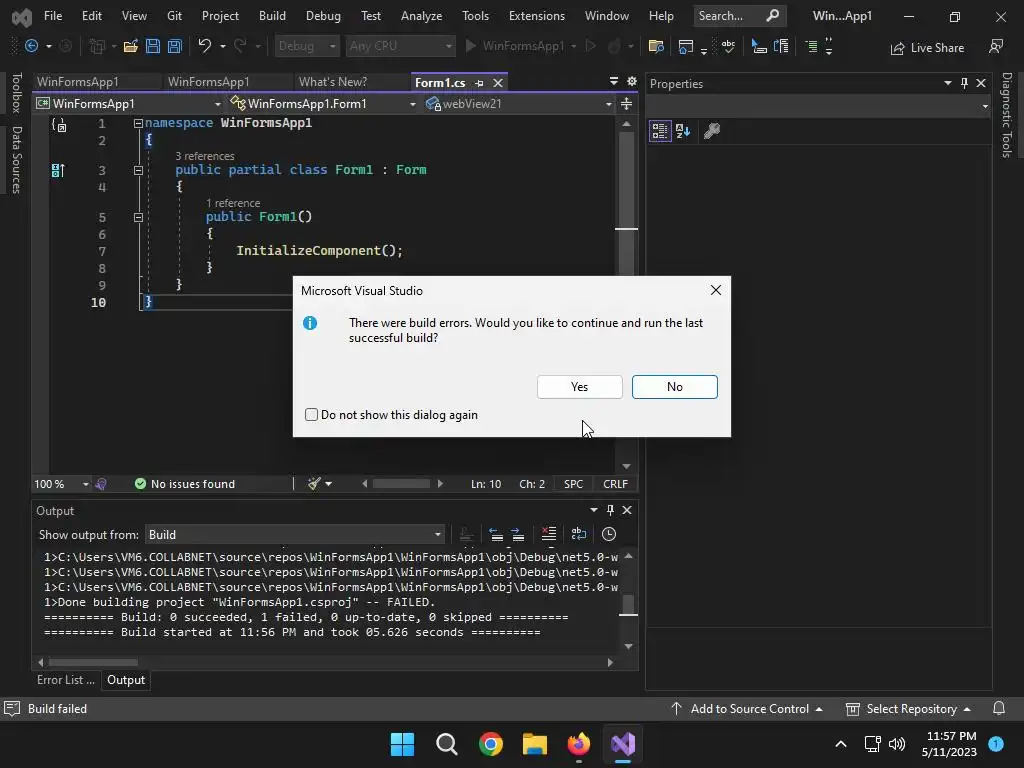This screenshot has width=1024, height=768.
Task: Click the Property Pages wrench icon
Action: (712, 131)
